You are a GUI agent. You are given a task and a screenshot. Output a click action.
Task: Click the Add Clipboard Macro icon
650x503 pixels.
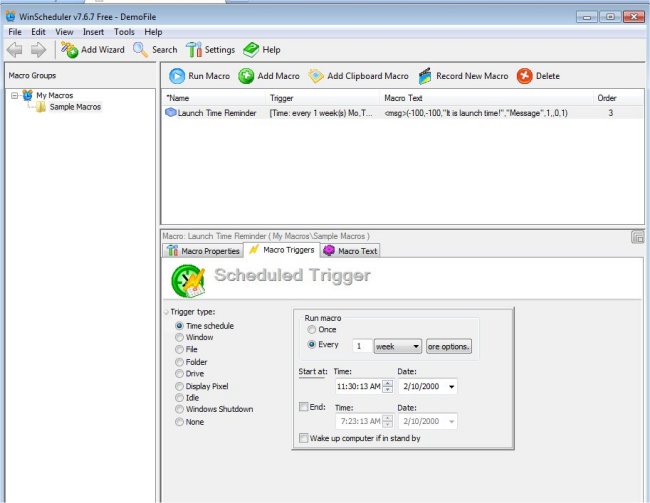(316, 76)
